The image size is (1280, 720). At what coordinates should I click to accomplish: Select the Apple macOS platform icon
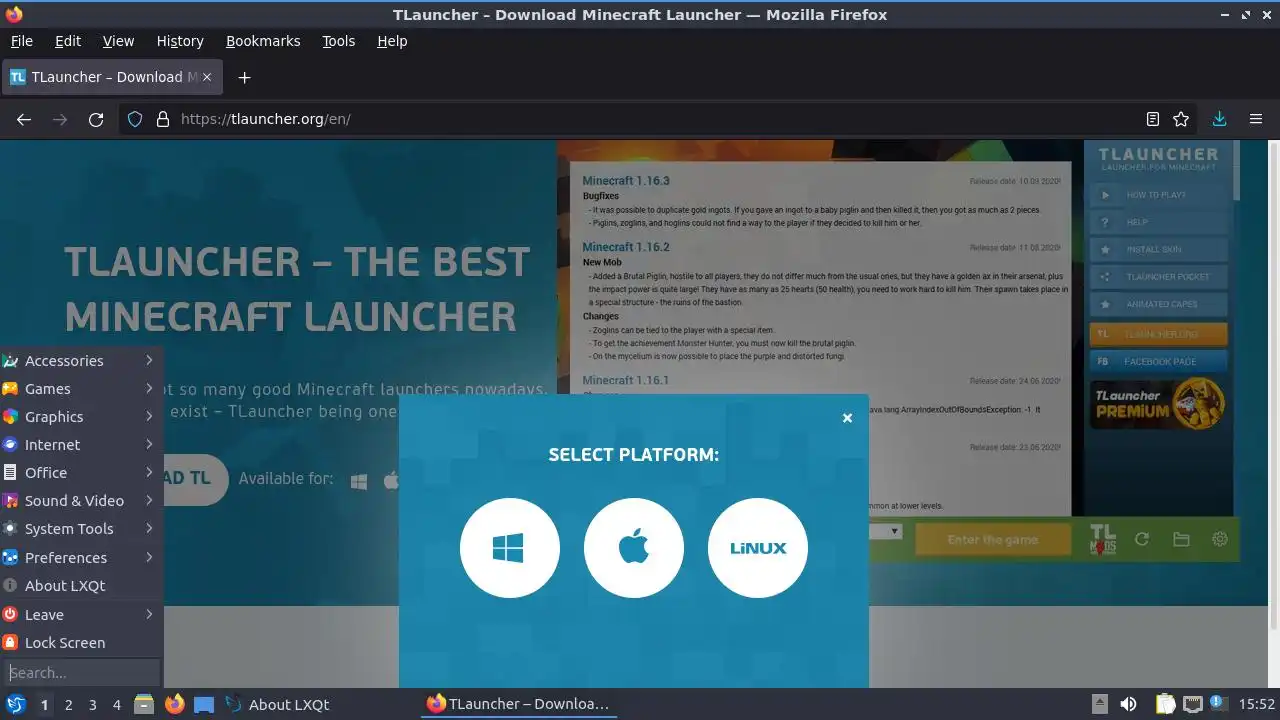coord(634,548)
